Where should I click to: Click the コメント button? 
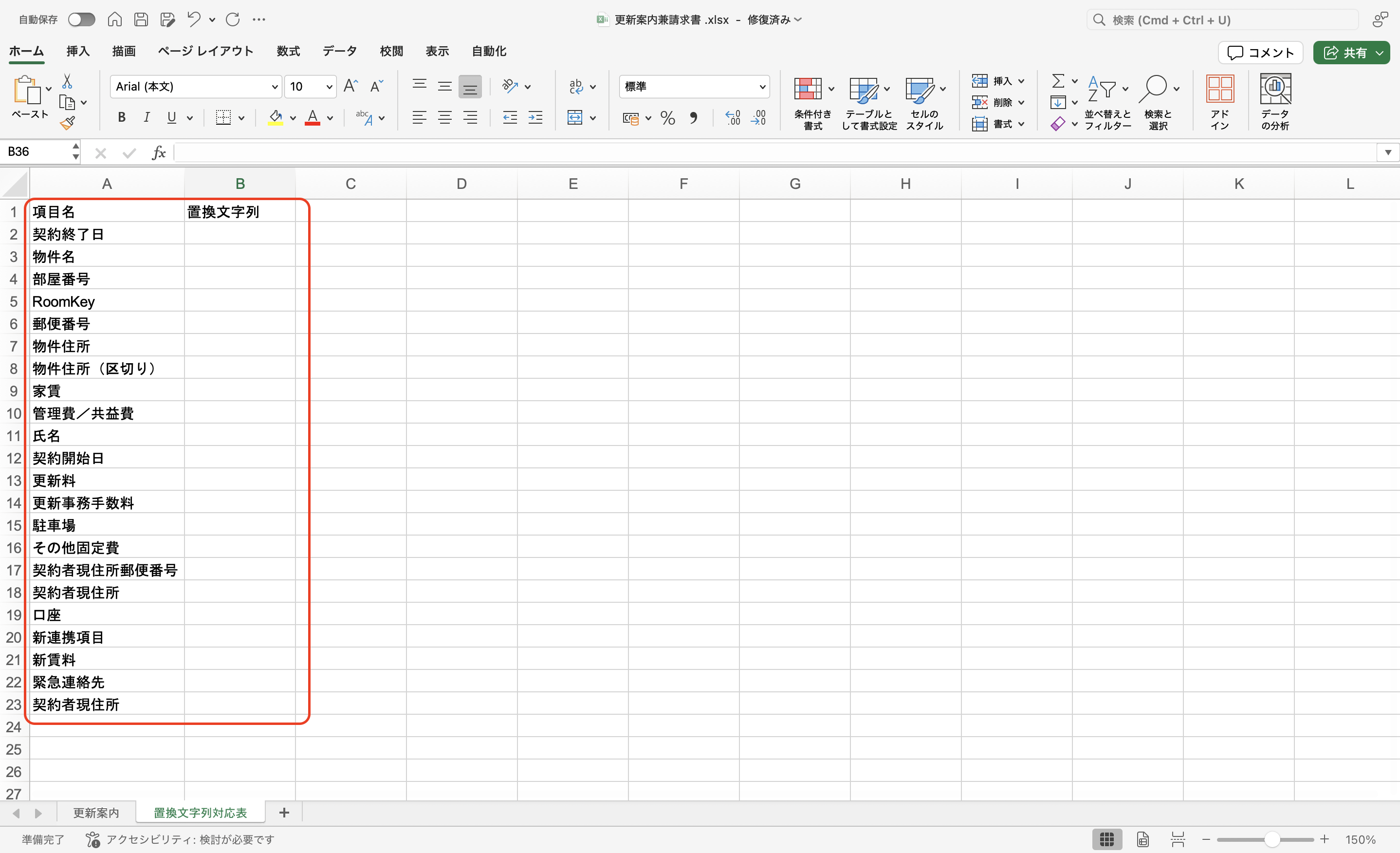[x=1260, y=53]
